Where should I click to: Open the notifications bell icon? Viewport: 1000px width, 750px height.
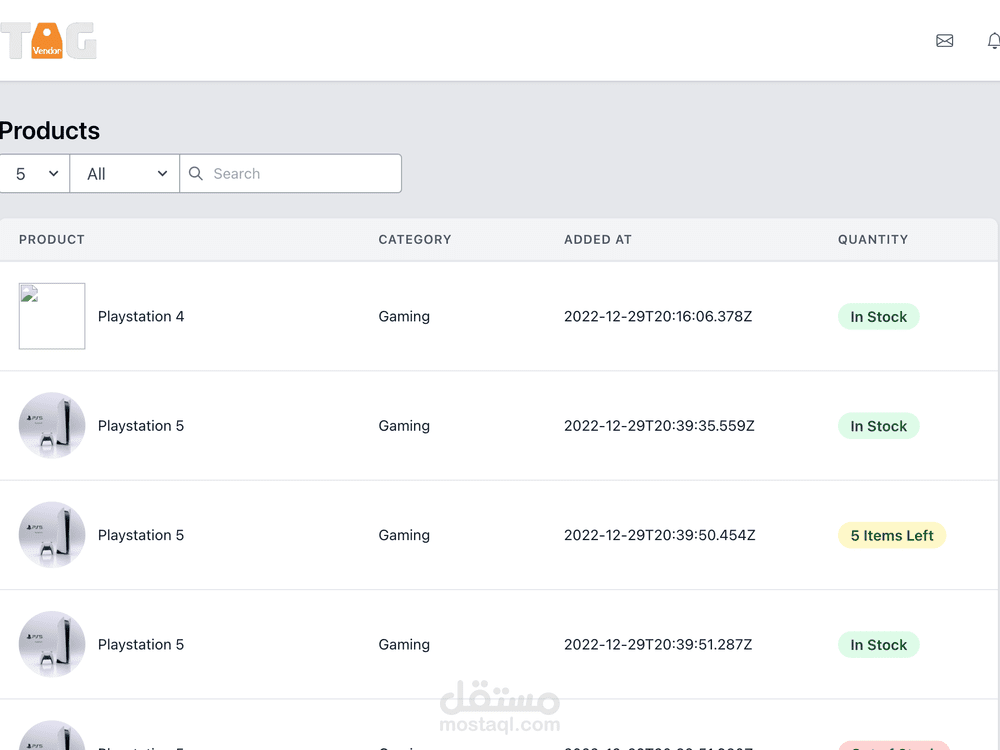coord(994,41)
